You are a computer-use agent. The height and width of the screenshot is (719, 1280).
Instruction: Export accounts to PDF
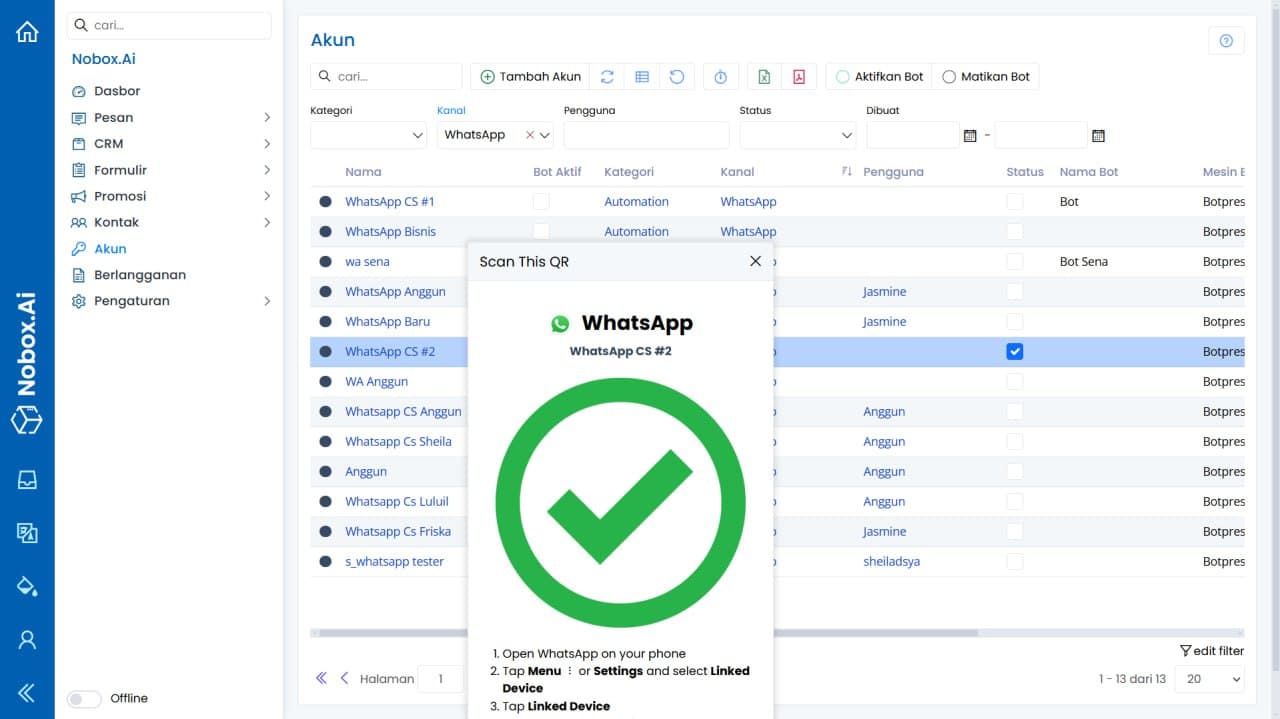pos(798,76)
